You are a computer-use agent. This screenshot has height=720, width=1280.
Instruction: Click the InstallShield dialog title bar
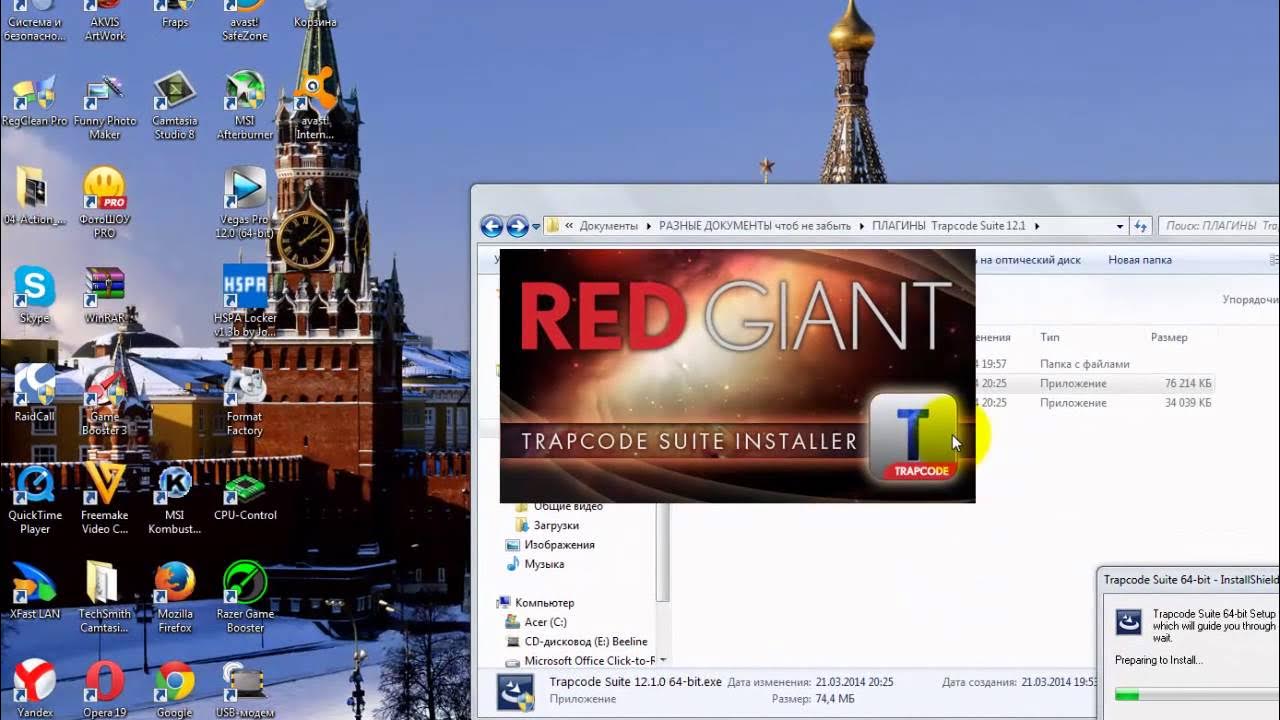coord(1190,579)
